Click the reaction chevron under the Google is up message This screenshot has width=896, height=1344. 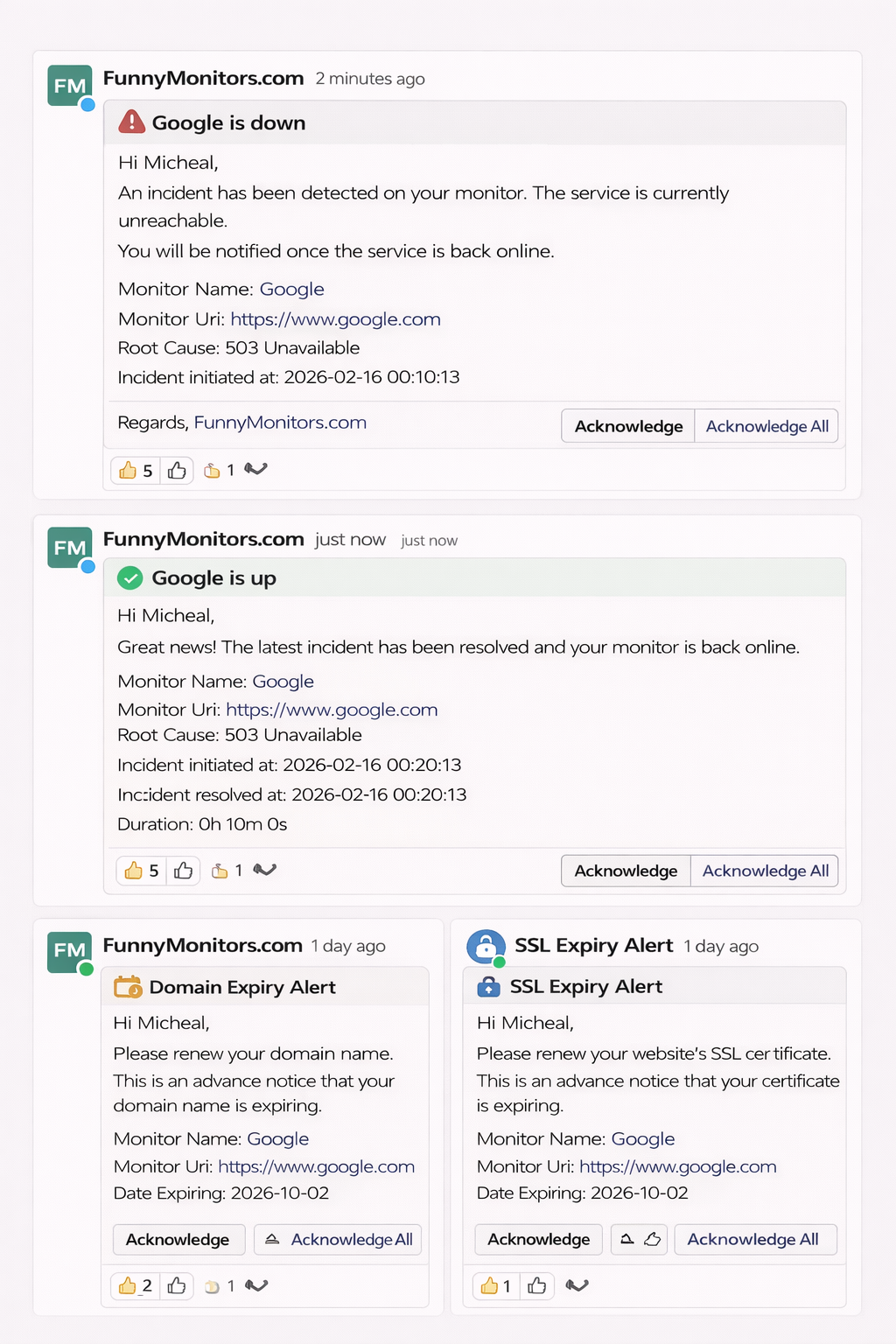pyautogui.click(x=265, y=870)
